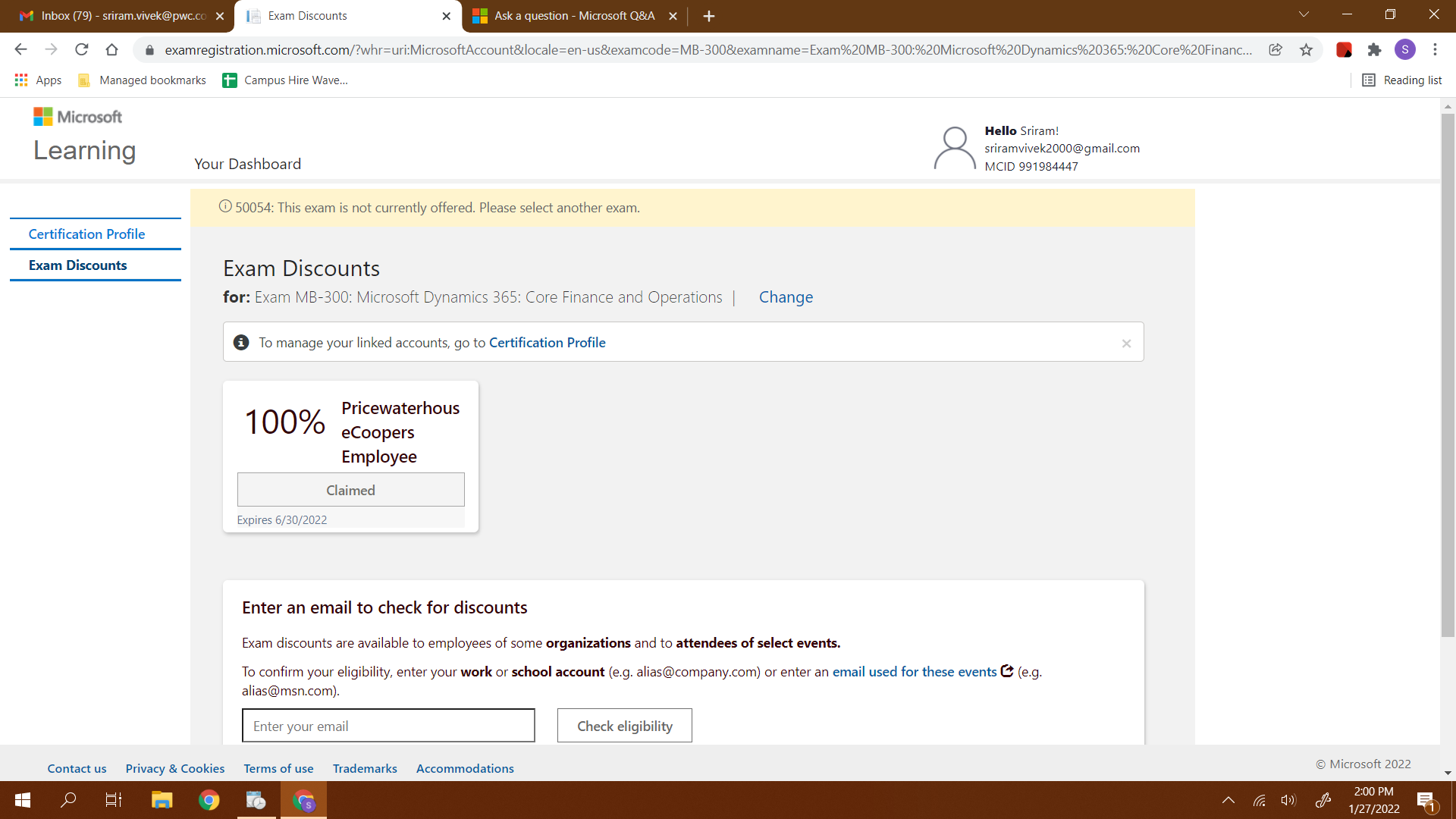Click the red extension icon in toolbar
The image size is (1456, 819).
1344,49
